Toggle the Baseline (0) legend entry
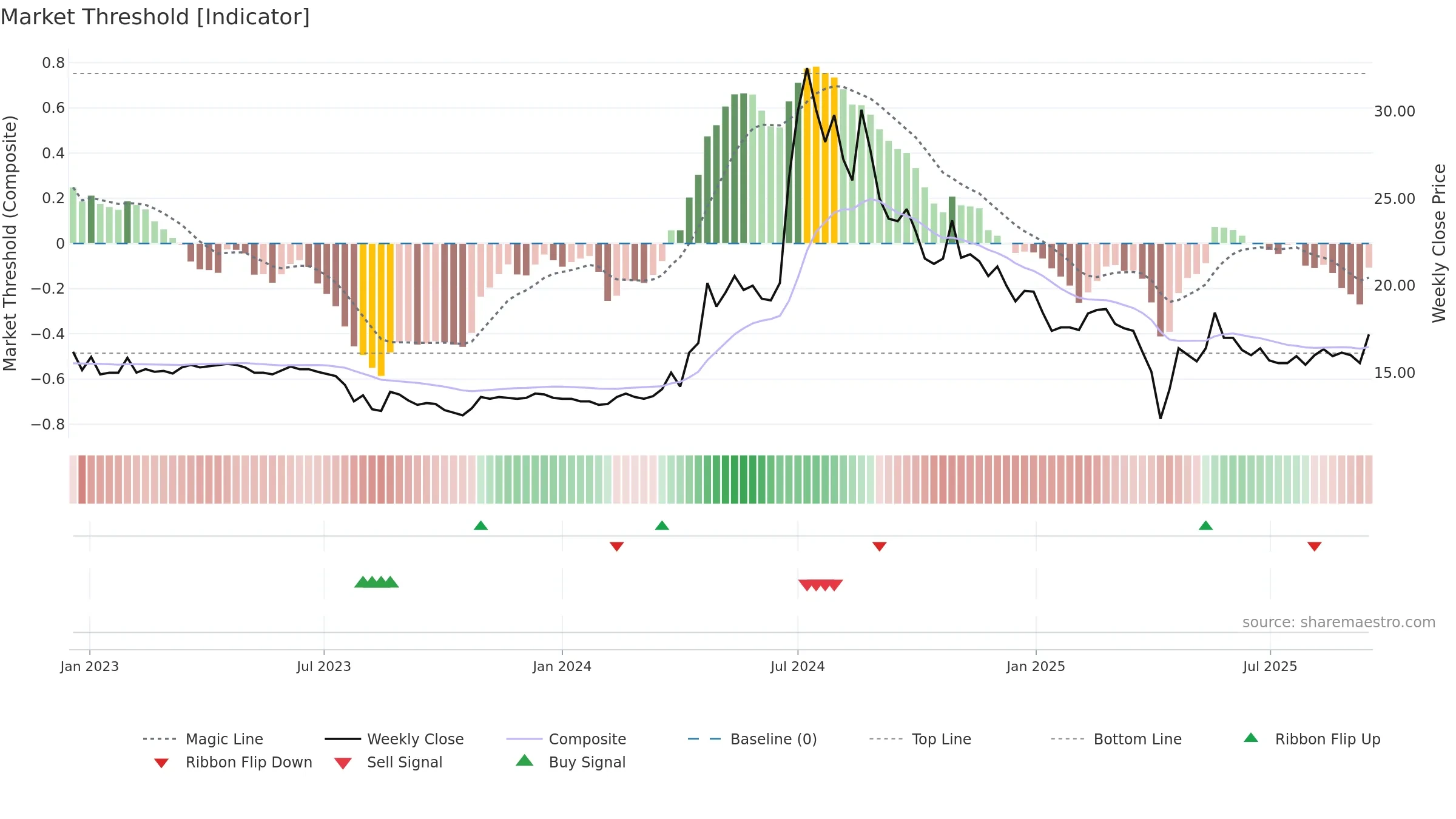1456x819 pixels. 752,739
